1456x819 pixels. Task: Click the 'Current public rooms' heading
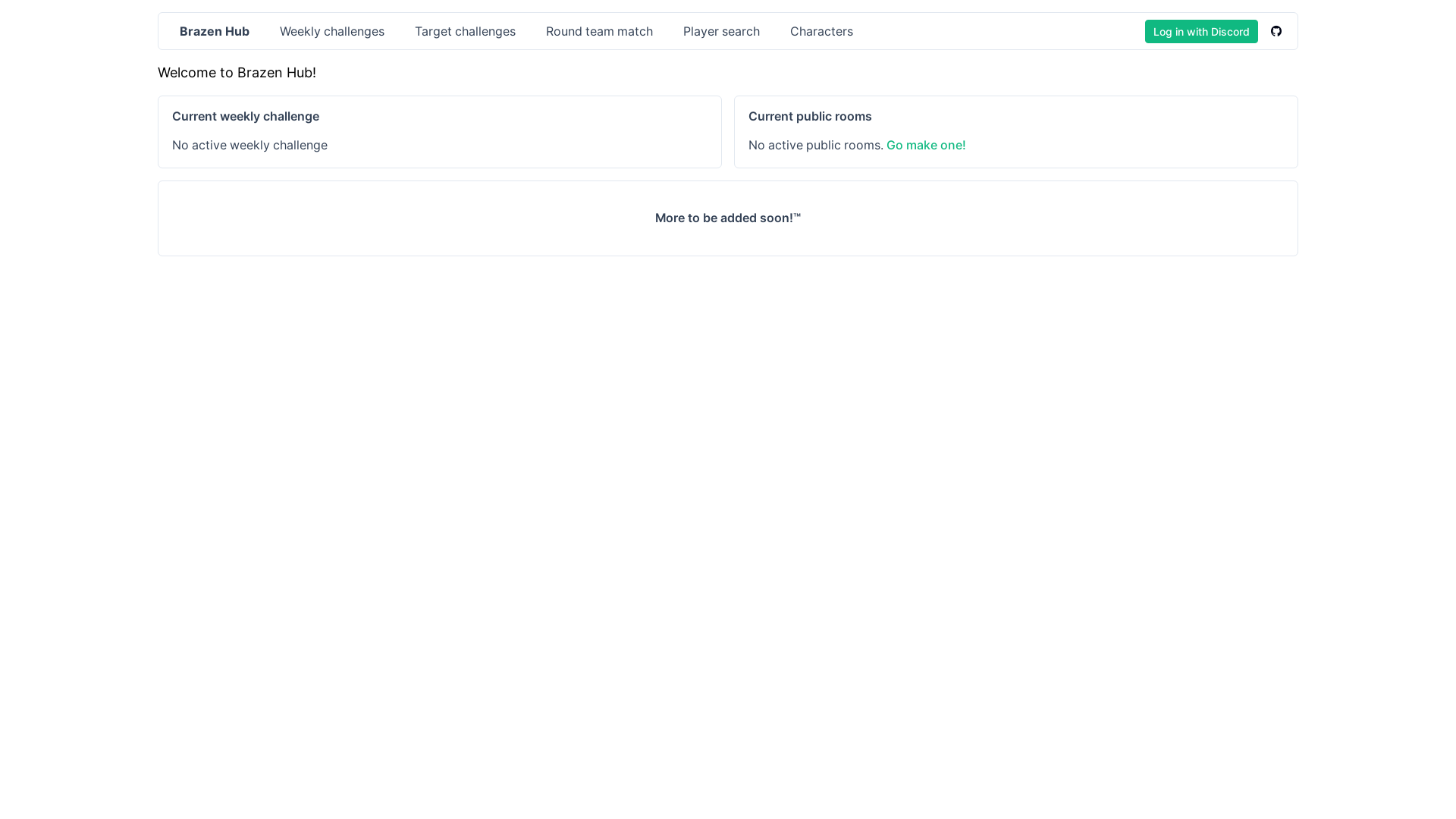click(810, 116)
